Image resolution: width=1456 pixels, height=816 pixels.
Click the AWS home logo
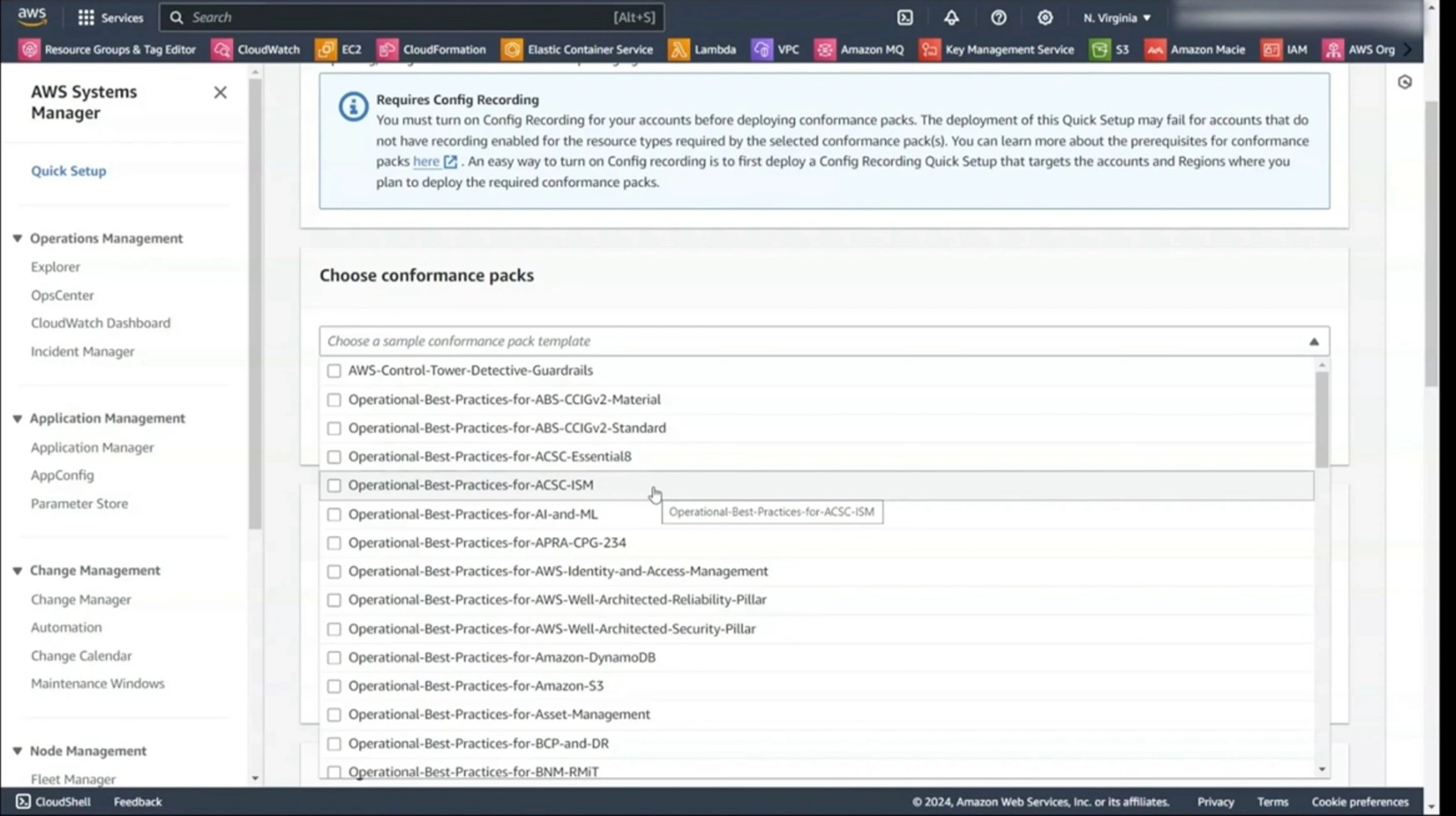(x=32, y=17)
